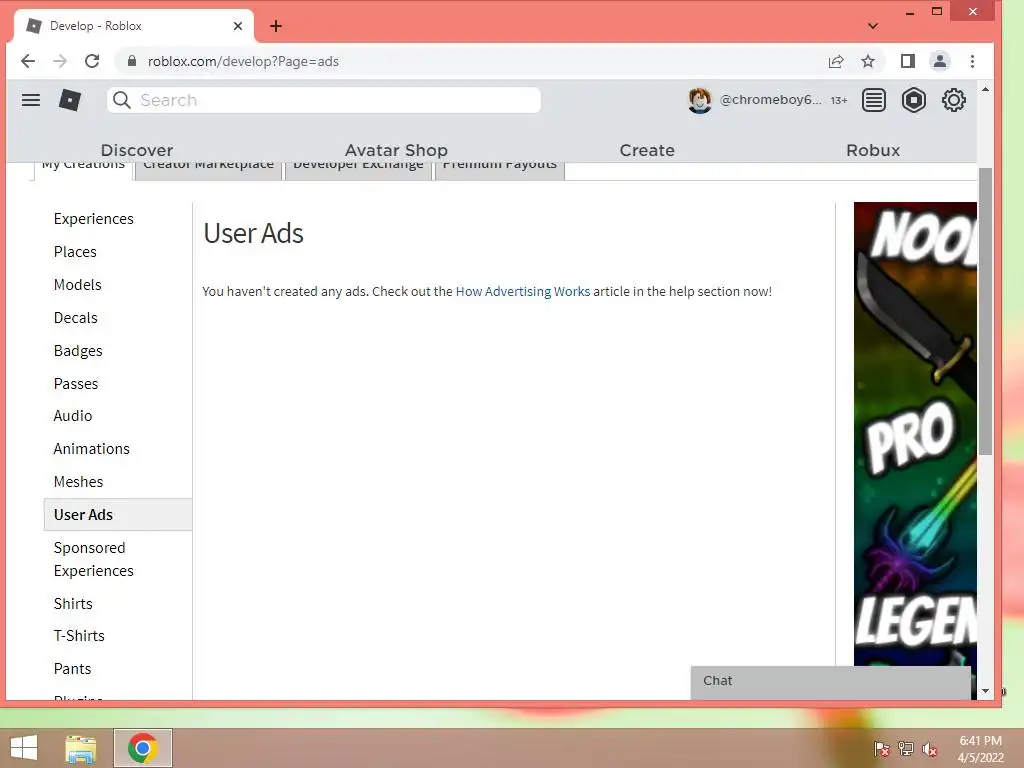1024x768 pixels.
Task: Click the search magnifier icon
Action: point(121,100)
